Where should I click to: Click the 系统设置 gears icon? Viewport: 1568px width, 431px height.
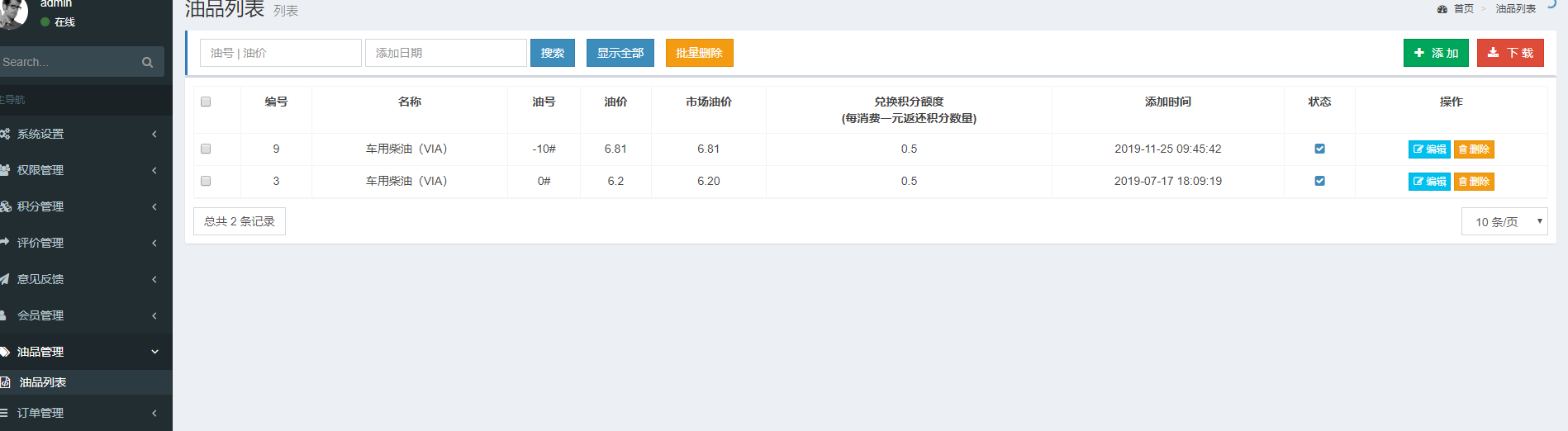[5, 134]
